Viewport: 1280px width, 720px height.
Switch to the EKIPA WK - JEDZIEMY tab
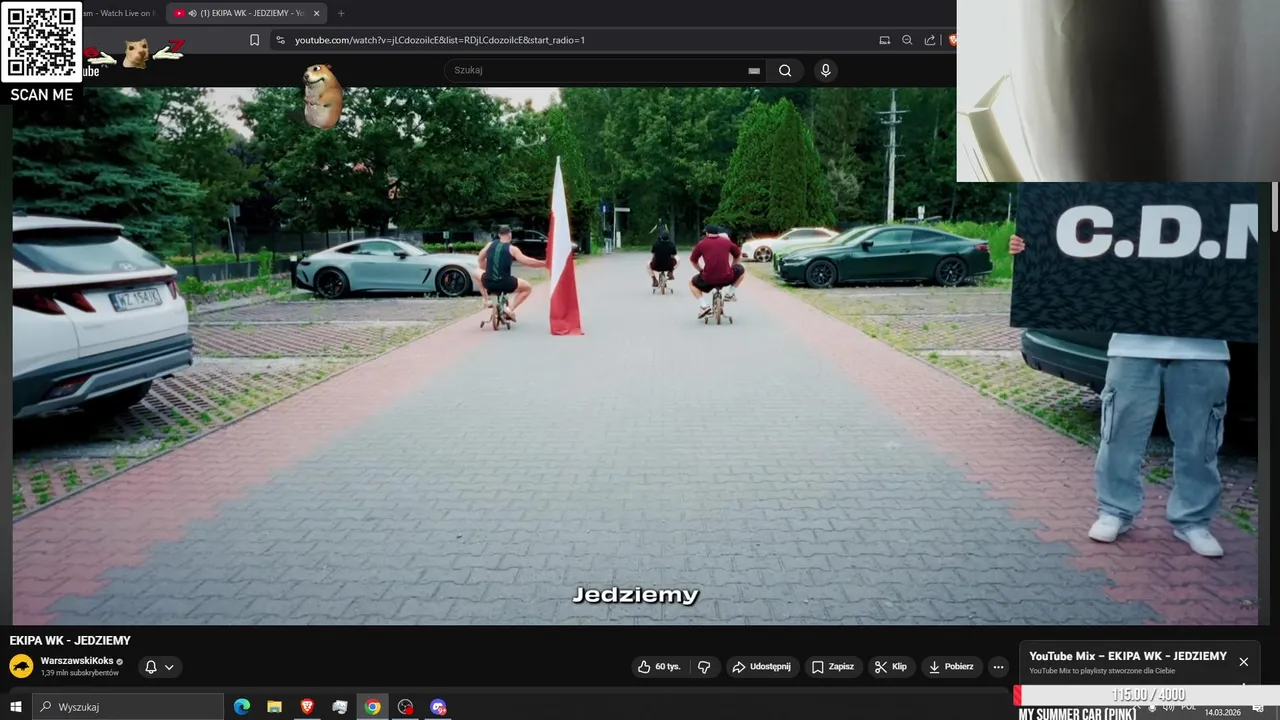pyautogui.click(x=248, y=13)
